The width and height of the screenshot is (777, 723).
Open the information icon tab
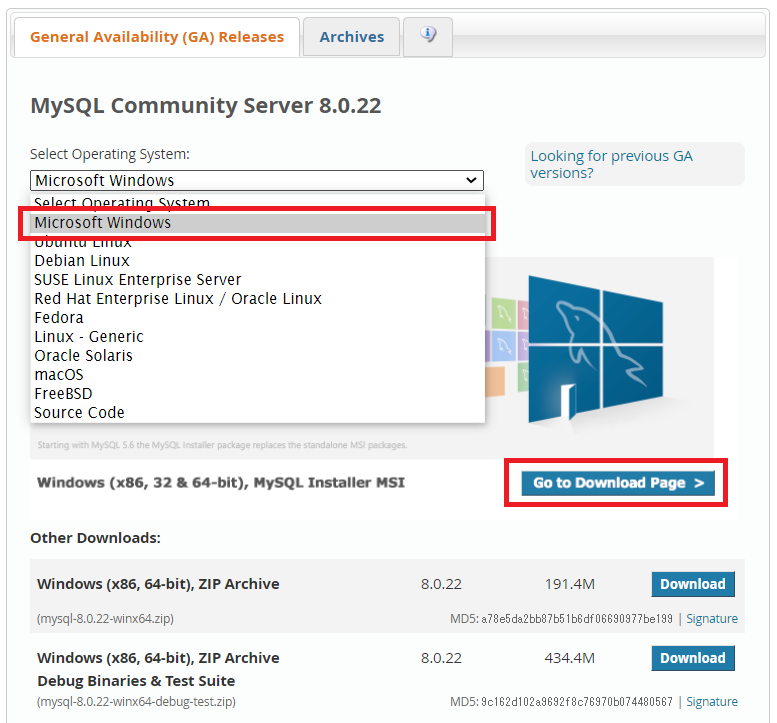pos(428,37)
